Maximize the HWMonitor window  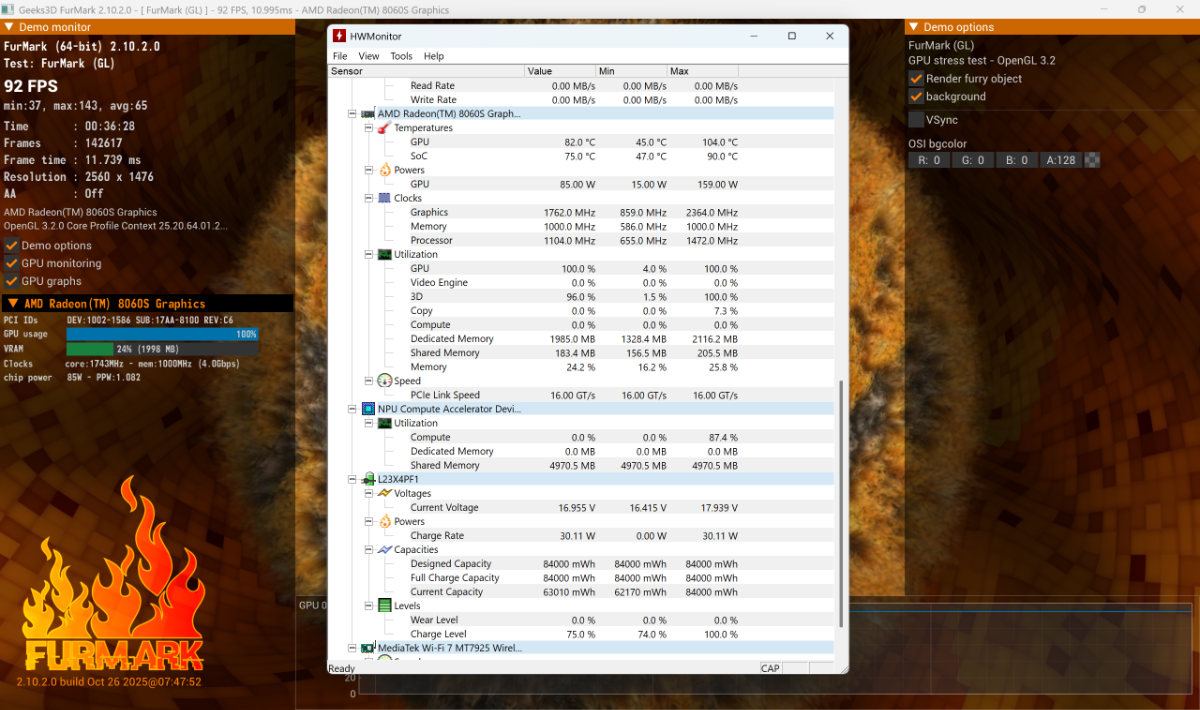click(791, 36)
